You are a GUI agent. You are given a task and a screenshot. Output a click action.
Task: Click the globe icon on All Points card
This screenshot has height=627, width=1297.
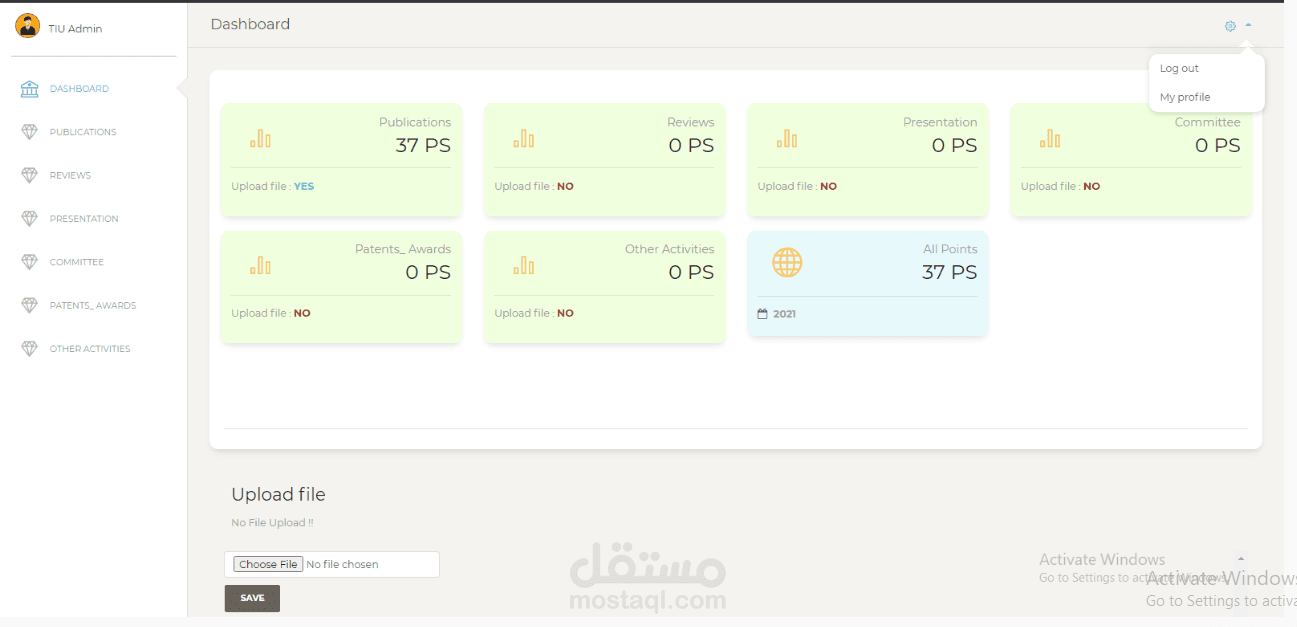click(x=787, y=263)
